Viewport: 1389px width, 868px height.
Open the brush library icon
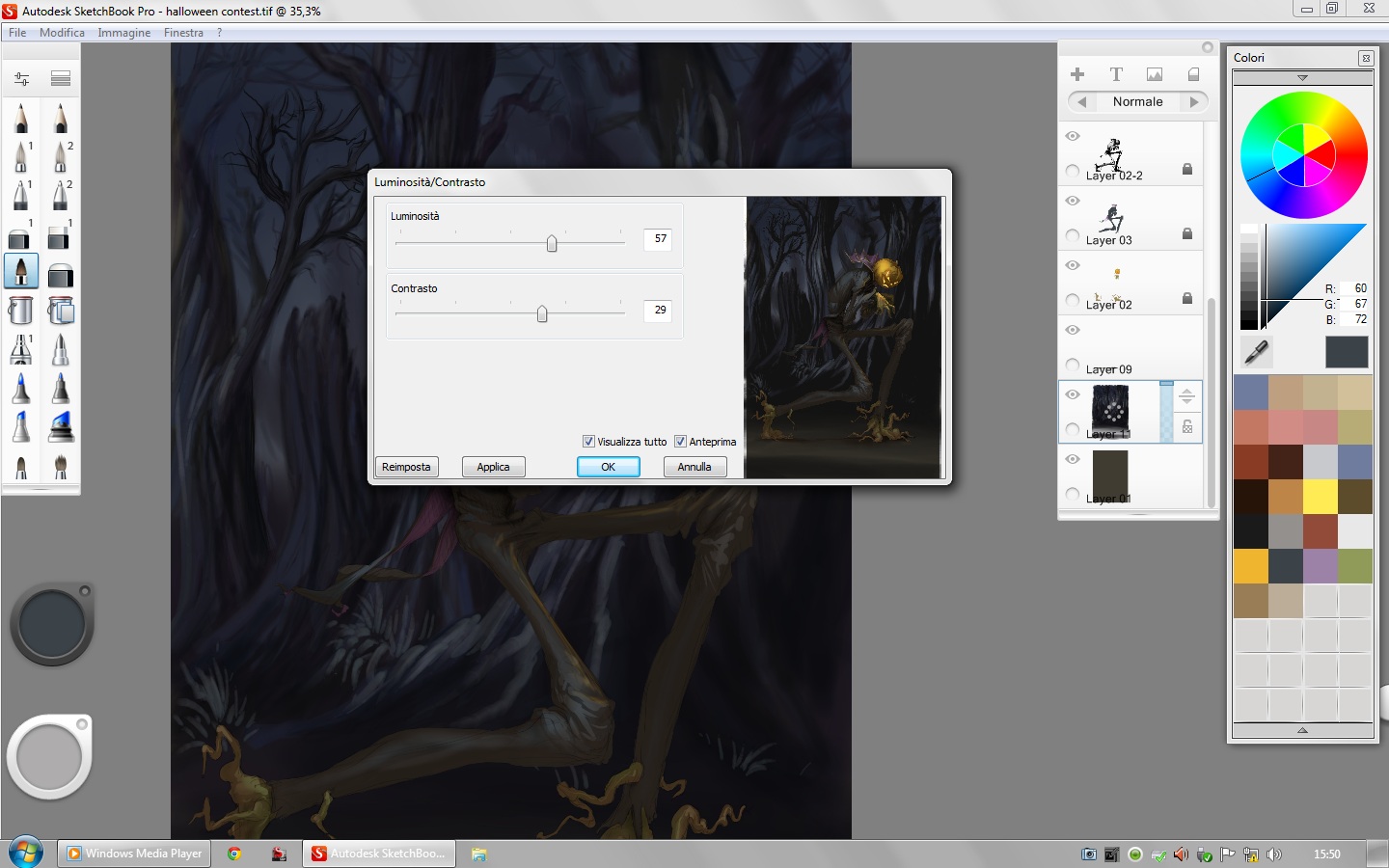(61, 79)
